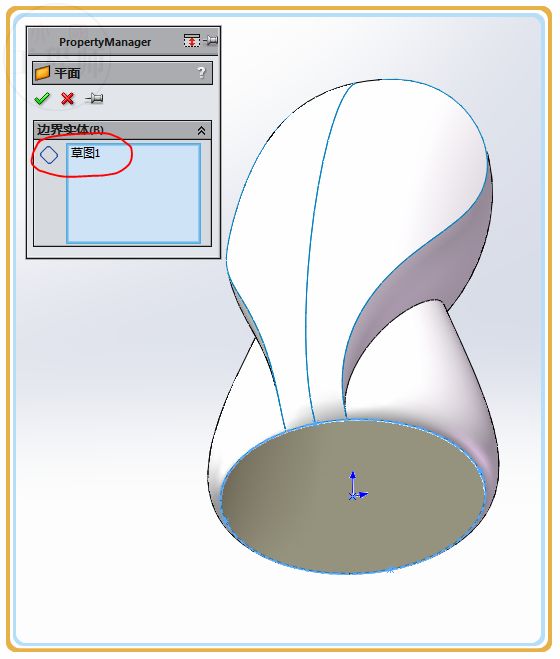Collapse the 边界实体 section with chevron
This screenshot has width=560, height=659.
pyautogui.click(x=201, y=131)
